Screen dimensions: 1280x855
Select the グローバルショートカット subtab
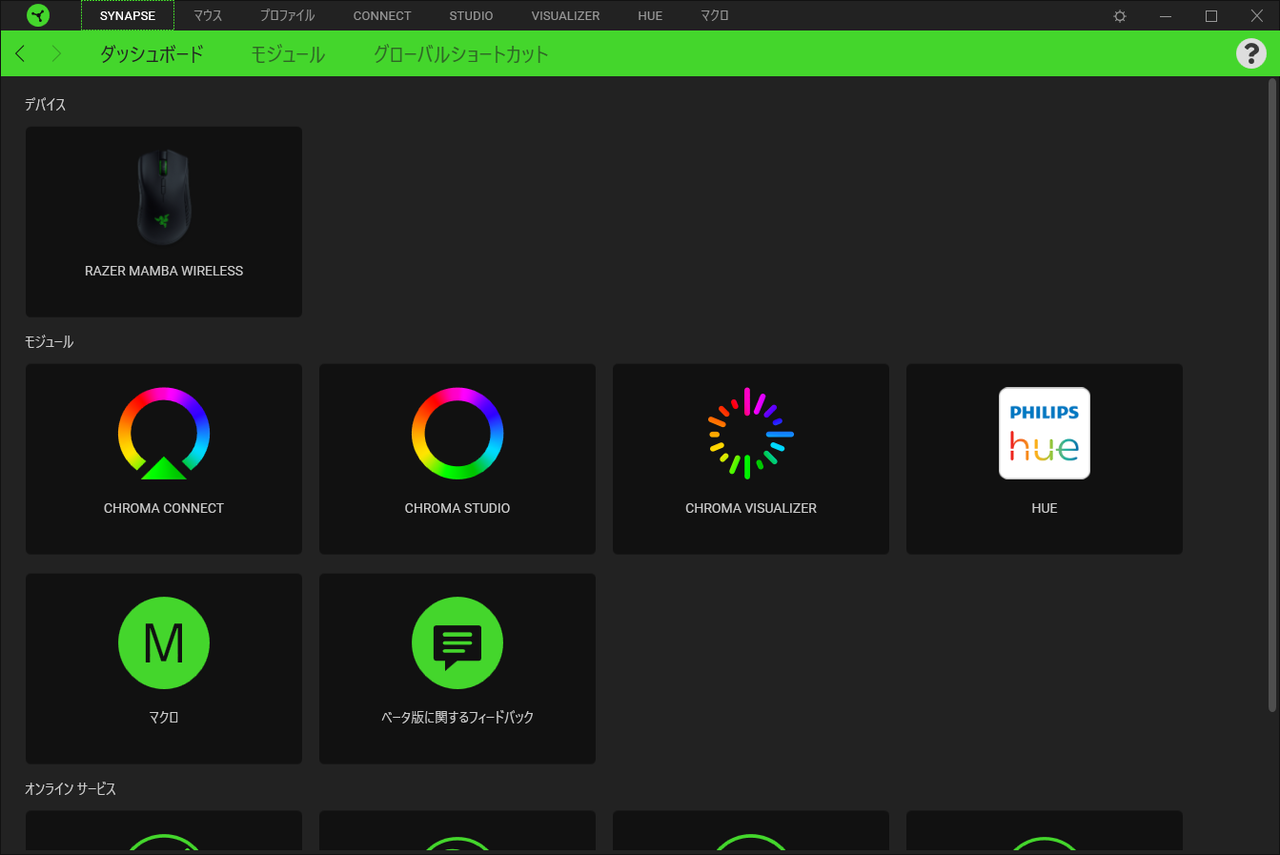click(x=461, y=54)
